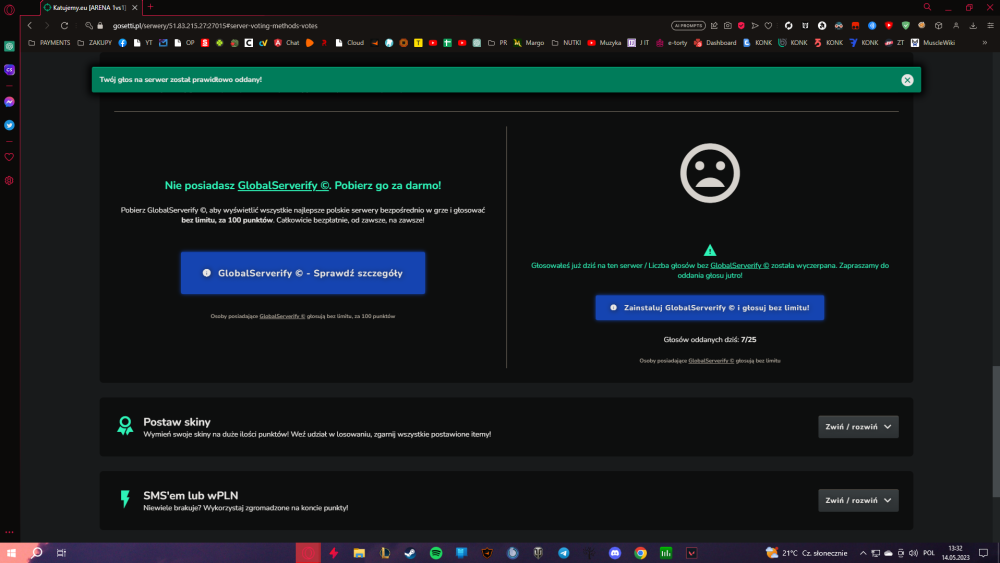Open ChatGPT in the Opera sidebar
The height and width of the screenshot is (563, 1000).
(9, 47)
